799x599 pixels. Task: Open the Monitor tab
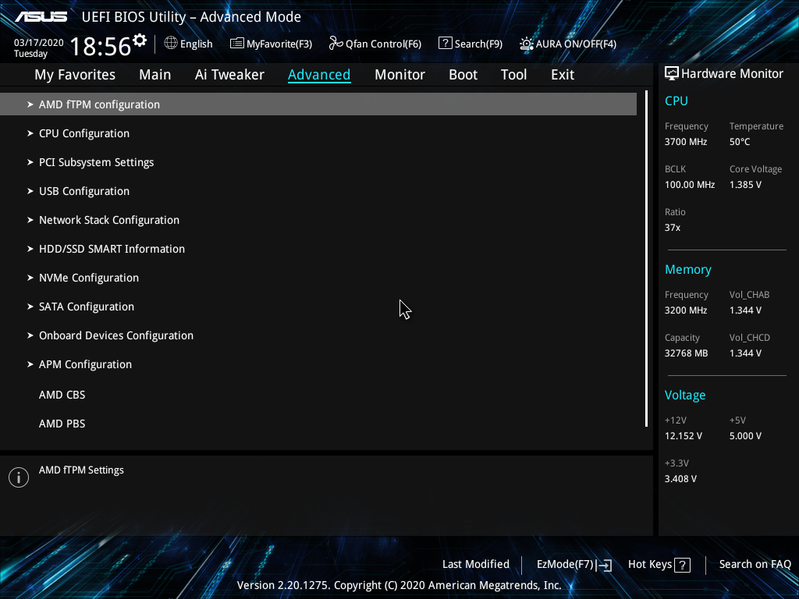click(x=400, y=75)
